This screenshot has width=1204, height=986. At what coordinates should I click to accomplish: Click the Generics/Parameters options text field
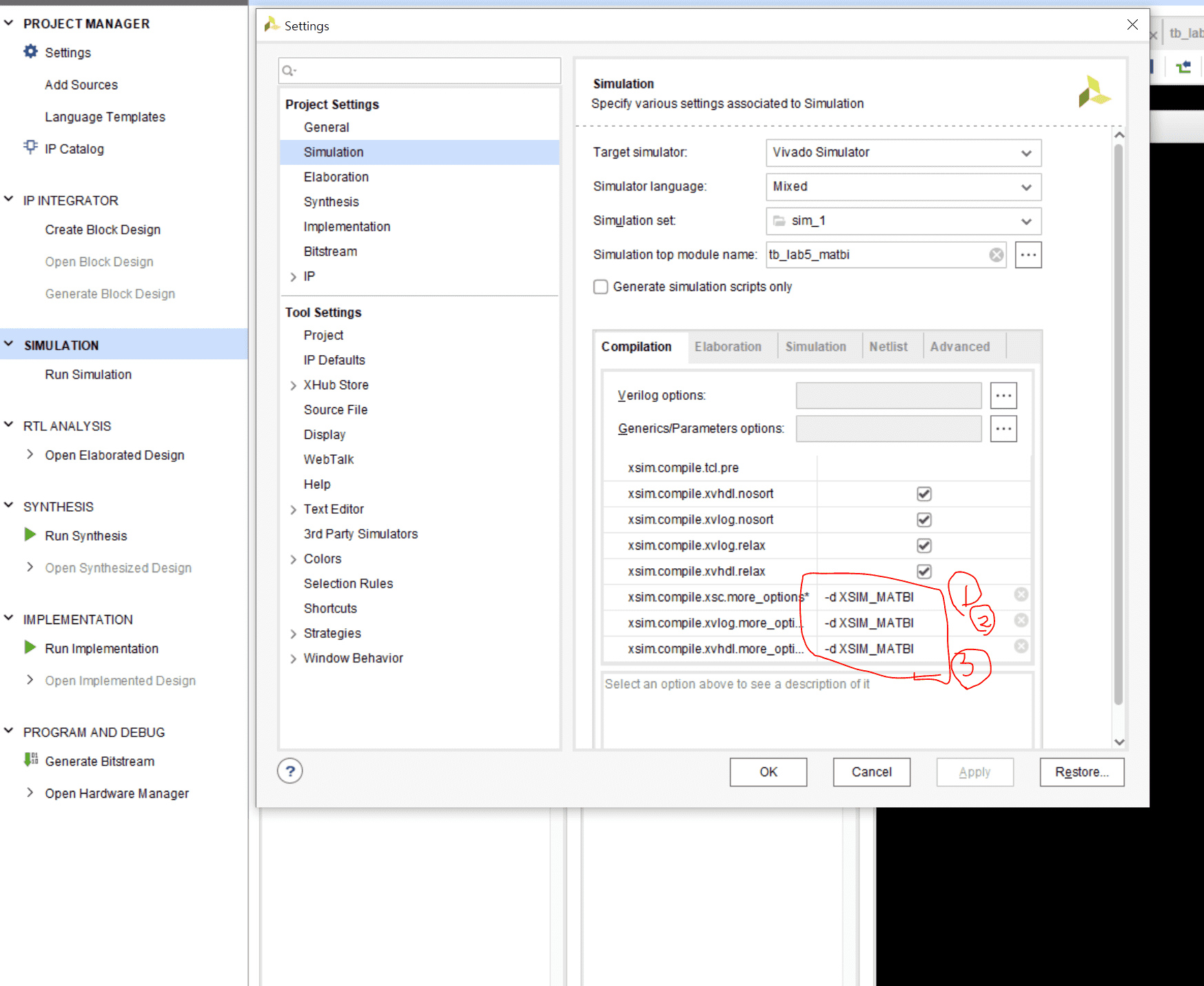pyautogui.click(x=888, y=429)
